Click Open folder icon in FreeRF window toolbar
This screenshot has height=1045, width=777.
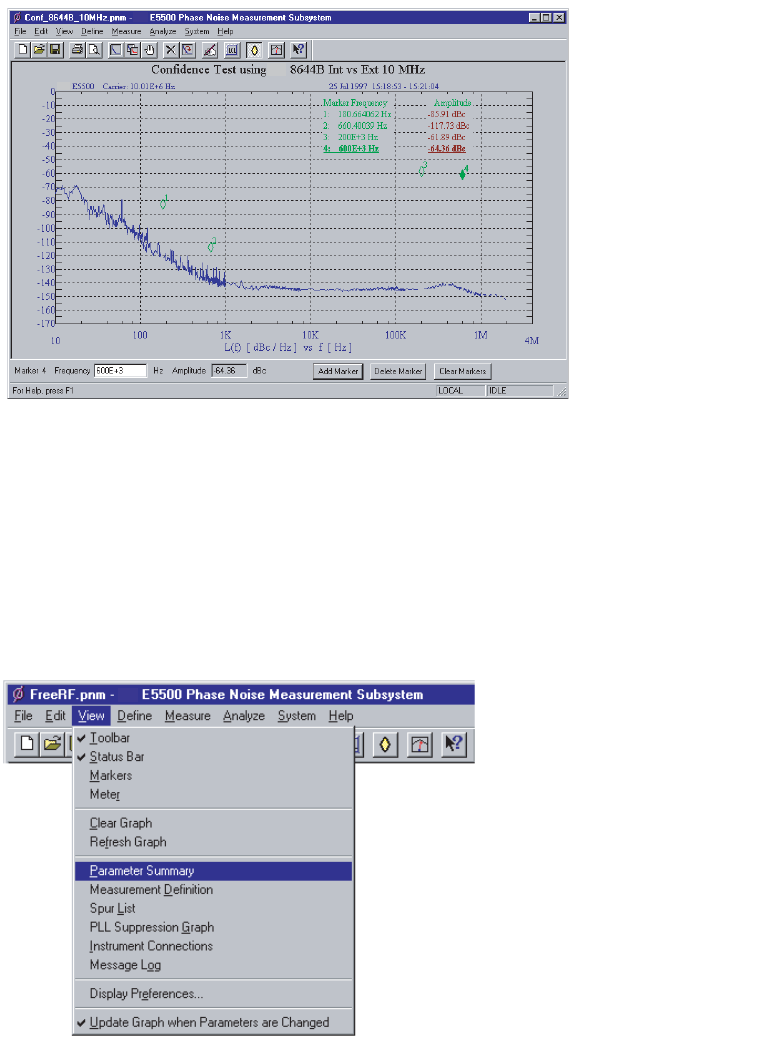pos(53,744)
